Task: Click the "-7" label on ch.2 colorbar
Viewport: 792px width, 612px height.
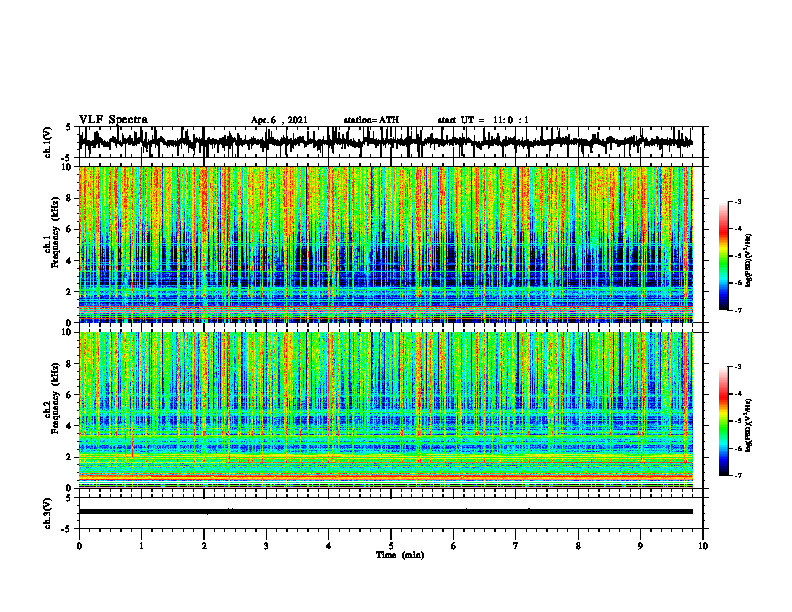Action: click(738, 476)
